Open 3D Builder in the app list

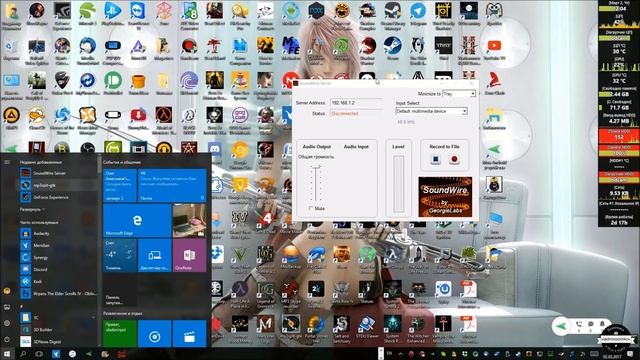(x=58, y=329)
